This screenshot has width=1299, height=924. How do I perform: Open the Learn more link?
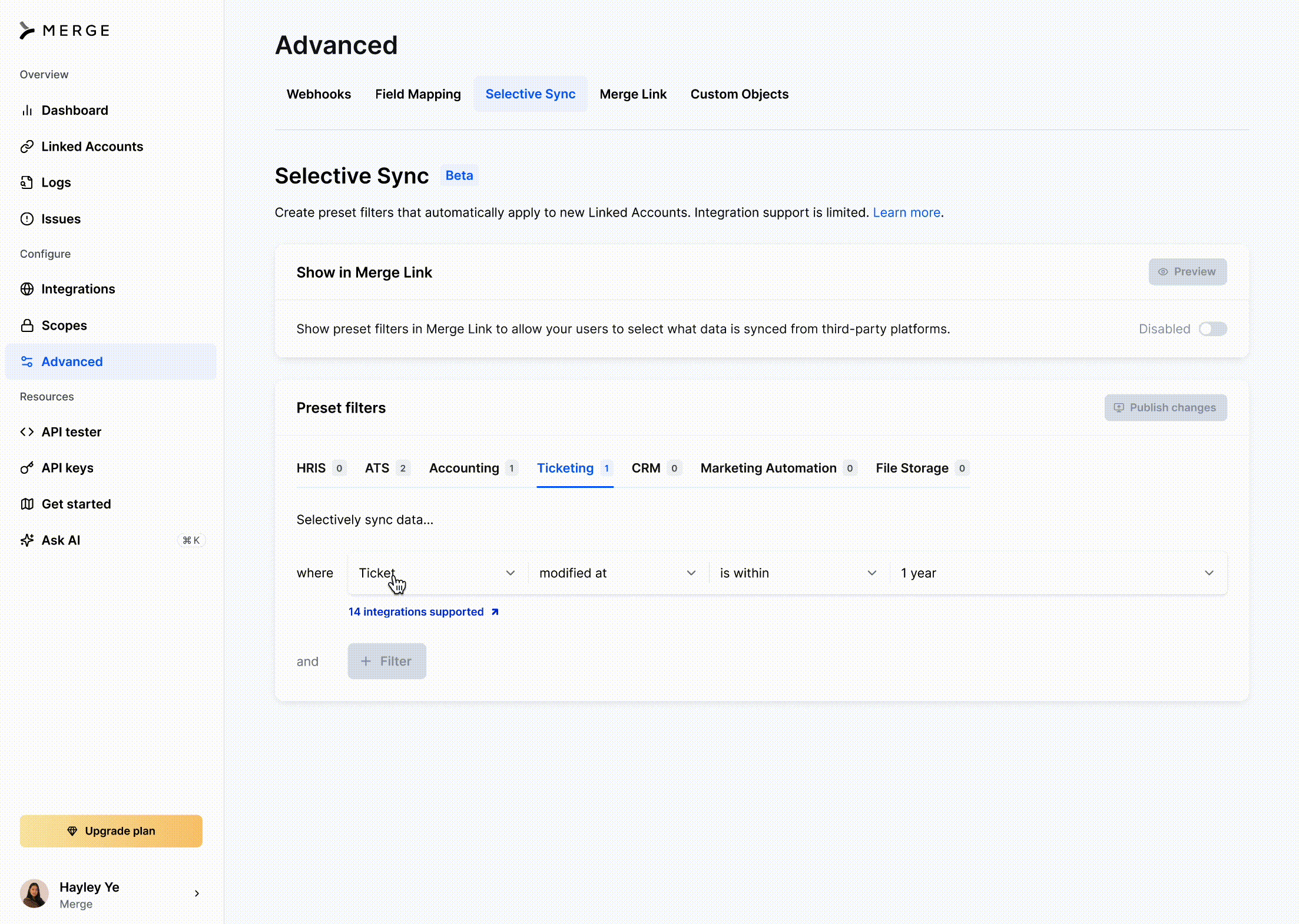pos(907,212)
